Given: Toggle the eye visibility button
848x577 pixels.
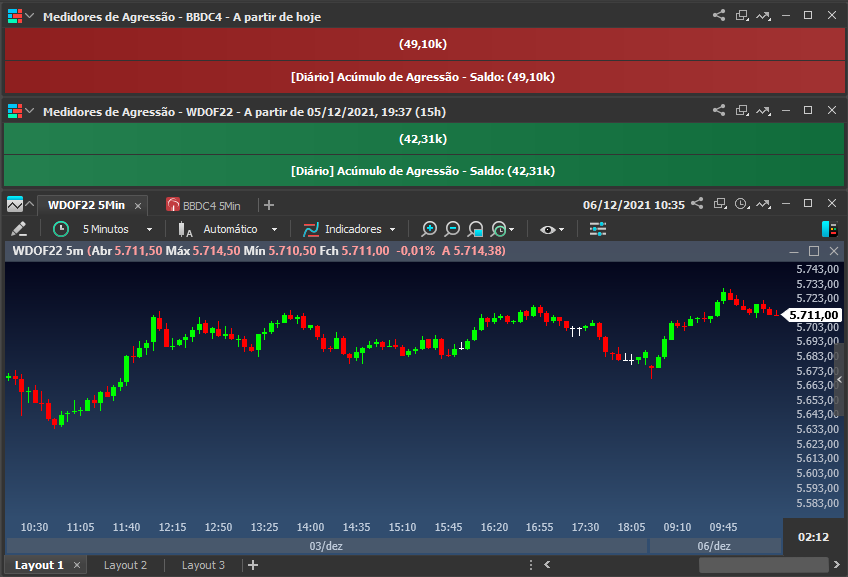Looking at the screenshot, I should (552, 229).
